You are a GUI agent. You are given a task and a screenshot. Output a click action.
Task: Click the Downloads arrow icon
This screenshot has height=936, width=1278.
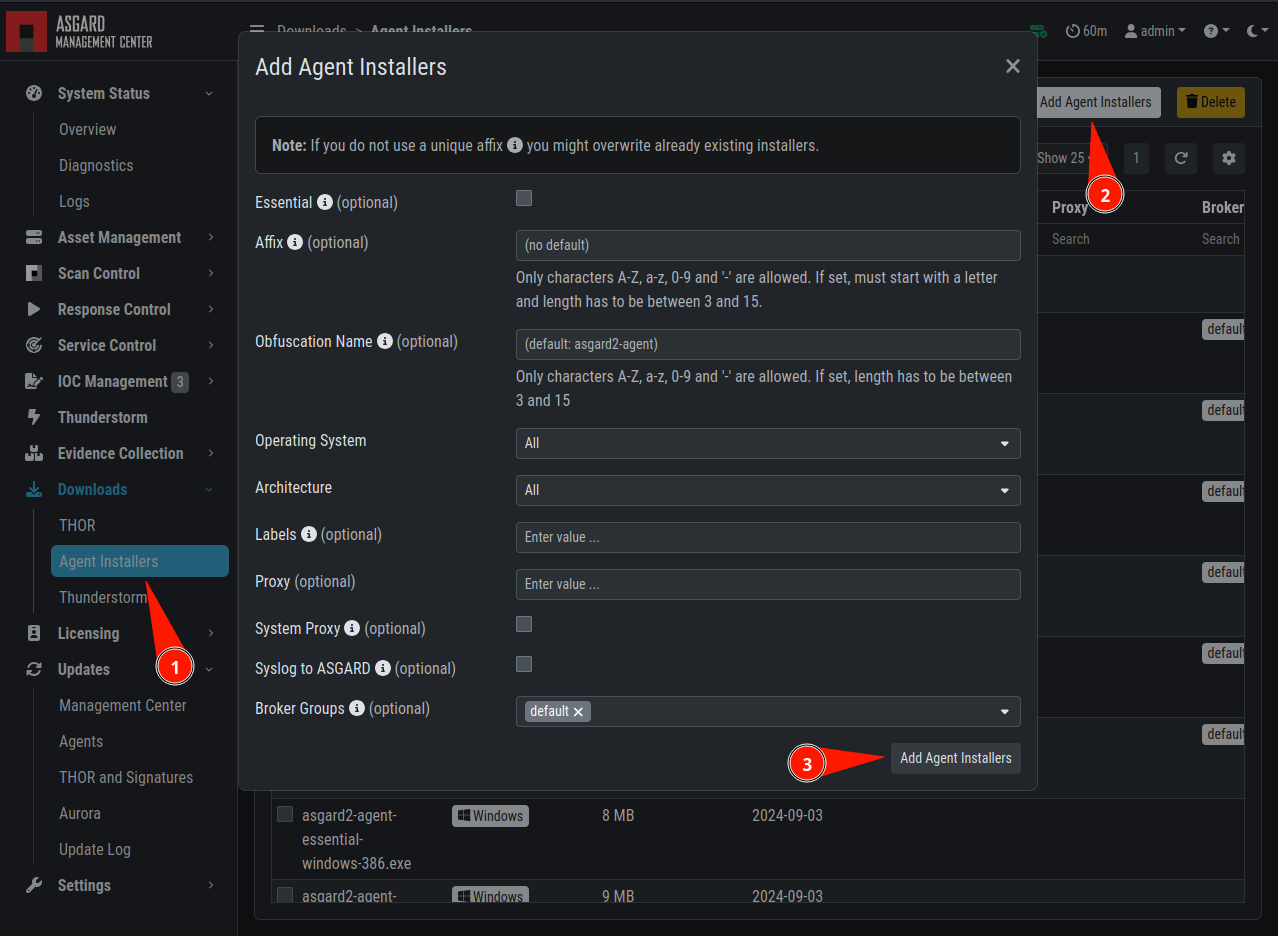click(x=34, y=489)
